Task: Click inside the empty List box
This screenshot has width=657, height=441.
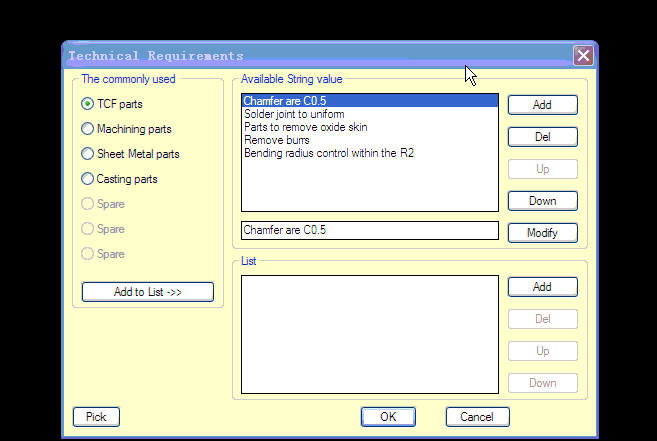Action: pyautogui.click(x=370, y=335)
